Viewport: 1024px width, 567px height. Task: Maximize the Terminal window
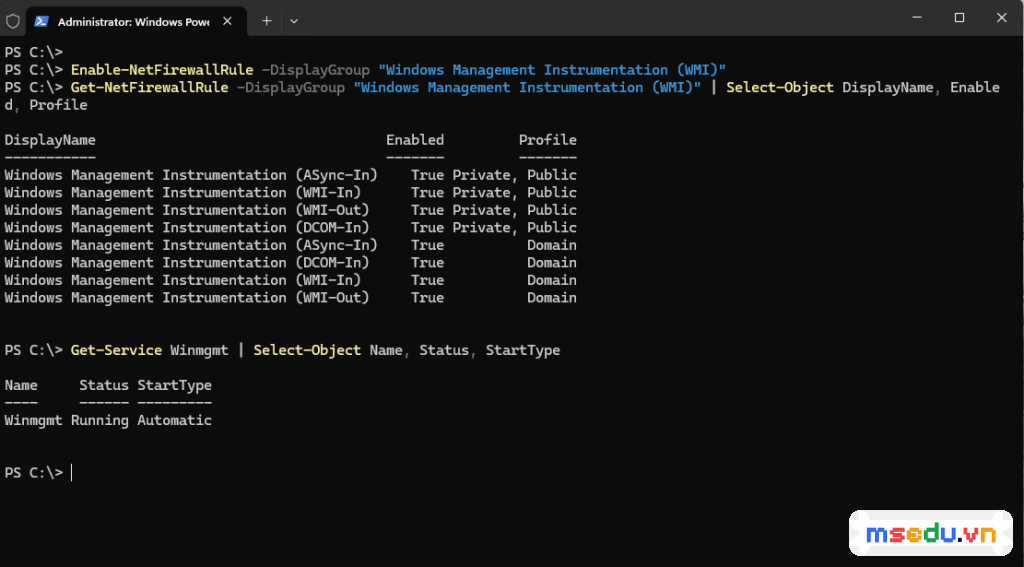(959, 18)
